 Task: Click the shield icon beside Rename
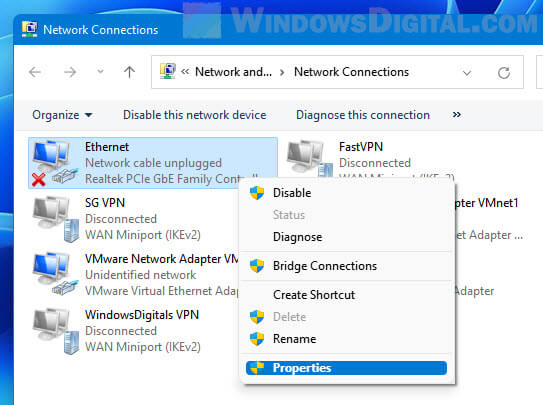tap(257, 339)
